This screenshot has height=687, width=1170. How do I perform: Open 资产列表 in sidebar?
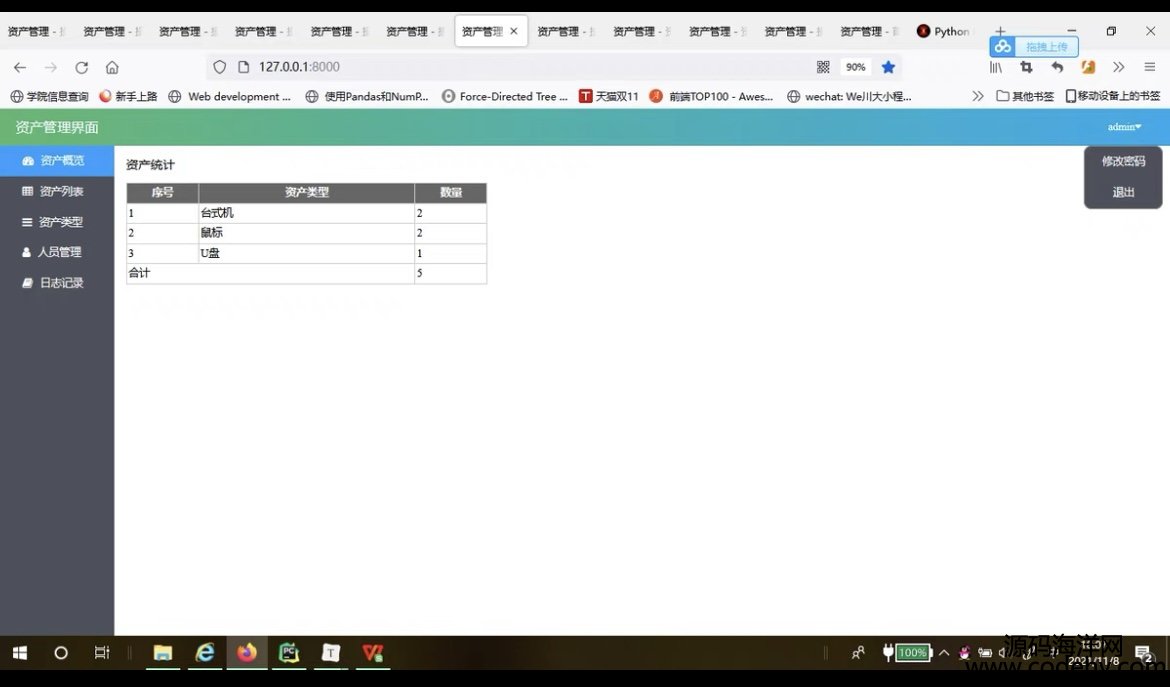click(x=57, y=192)
